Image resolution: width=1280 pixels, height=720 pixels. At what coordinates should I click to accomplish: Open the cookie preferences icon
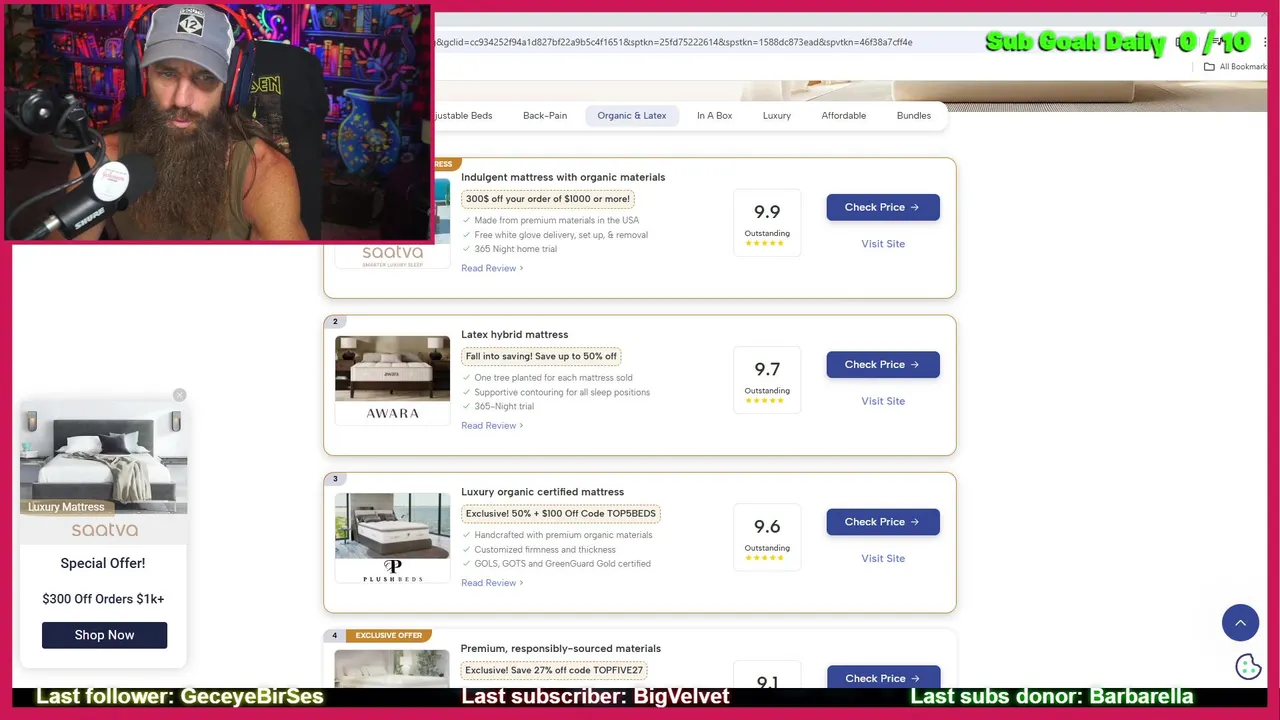pyautogui.click(x=1248, y=666)
